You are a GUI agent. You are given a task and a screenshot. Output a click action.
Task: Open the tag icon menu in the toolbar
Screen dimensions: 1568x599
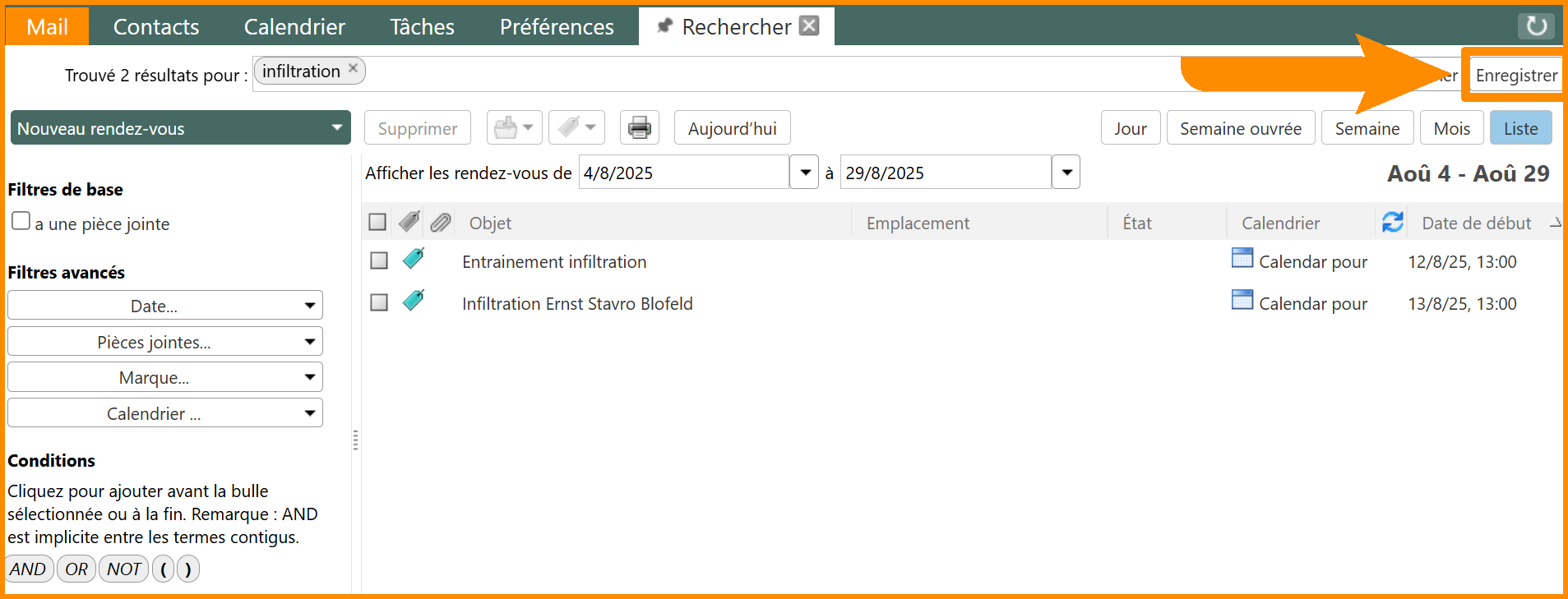tap(576, 128)
